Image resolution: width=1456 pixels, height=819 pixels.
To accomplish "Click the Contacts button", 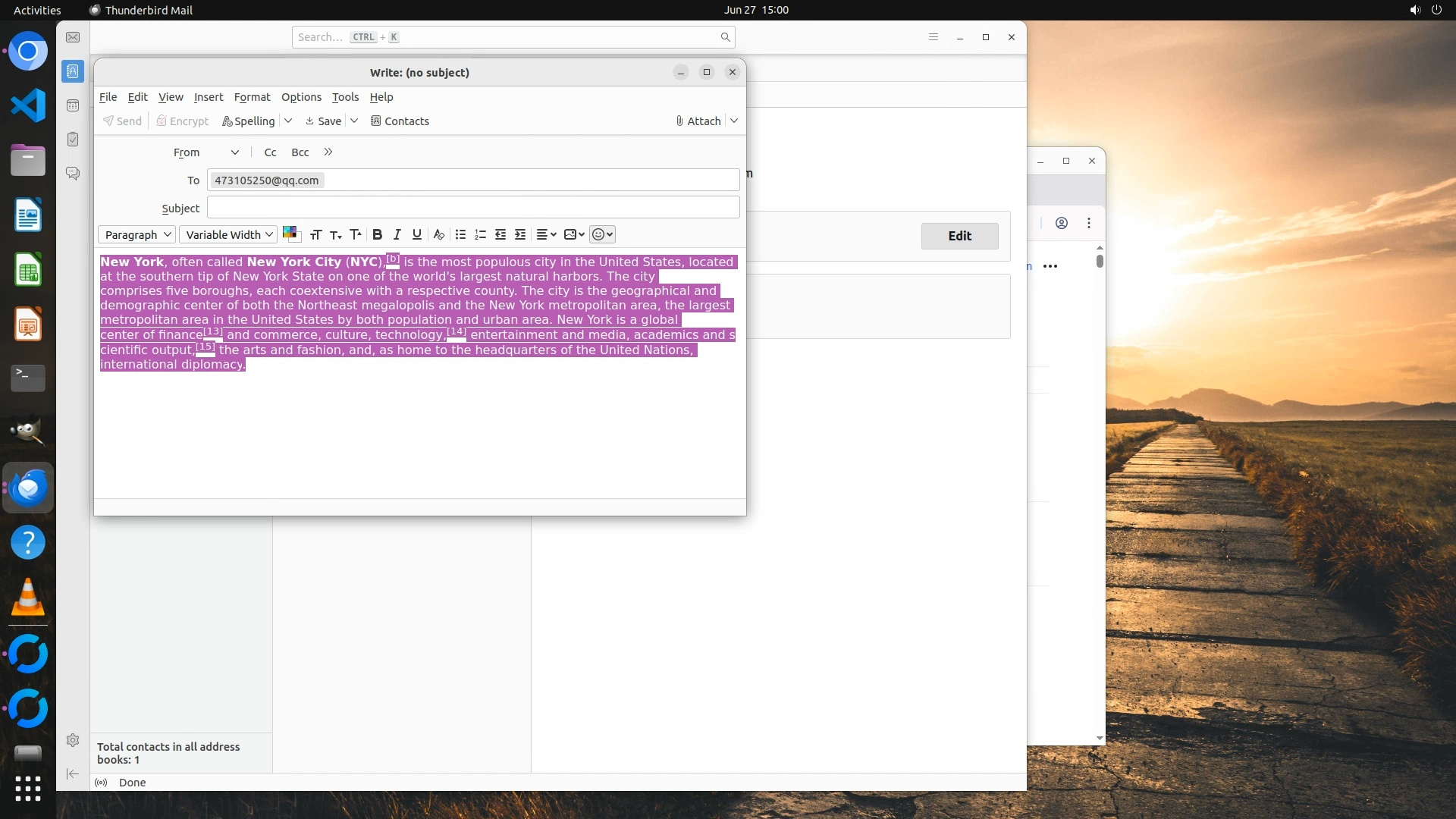I will [400, 121].
